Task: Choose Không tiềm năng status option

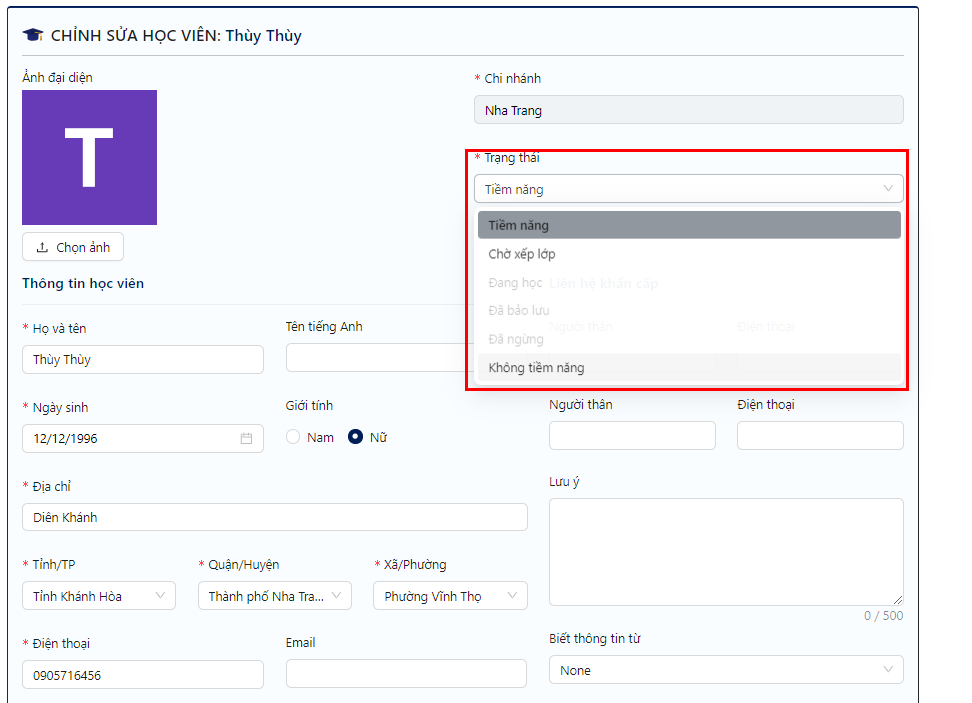Action: tap(689, 368)
